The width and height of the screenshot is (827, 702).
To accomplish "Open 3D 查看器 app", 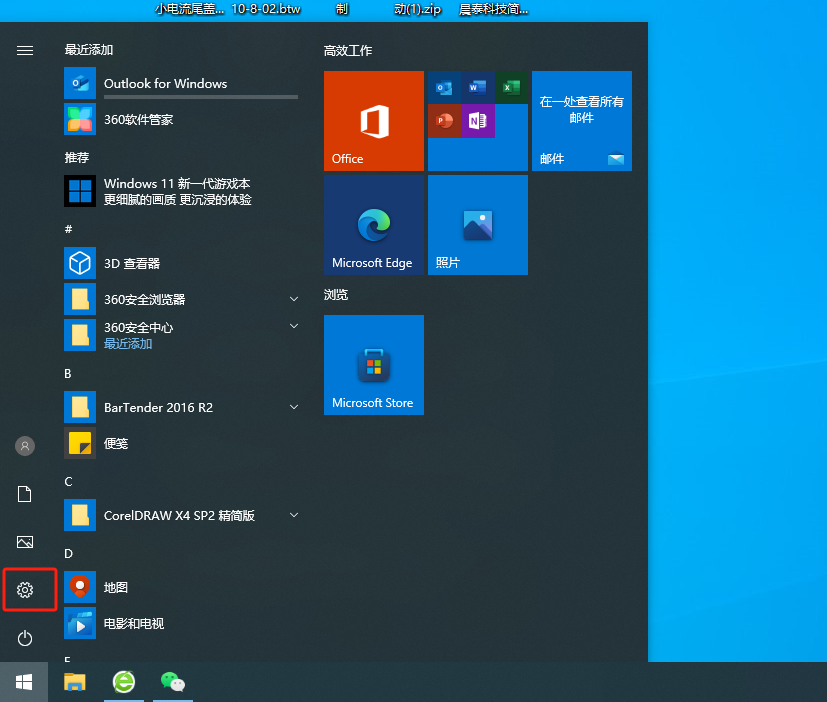I will (181, 263).
